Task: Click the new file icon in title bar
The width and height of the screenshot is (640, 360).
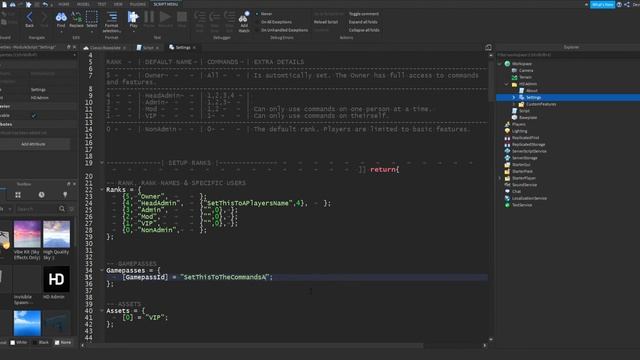Action: [4, 4]
